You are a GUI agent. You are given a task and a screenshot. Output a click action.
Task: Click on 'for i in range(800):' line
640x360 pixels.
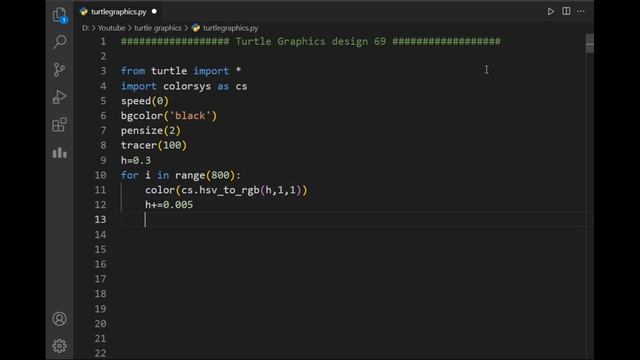pos(181,176)
